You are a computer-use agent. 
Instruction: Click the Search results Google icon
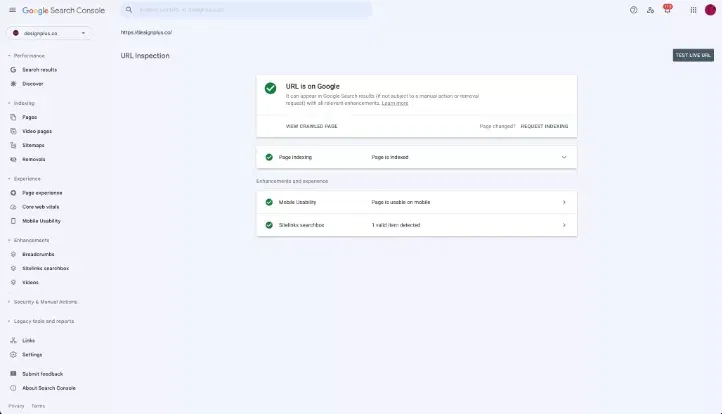click(x=13, y=70)
